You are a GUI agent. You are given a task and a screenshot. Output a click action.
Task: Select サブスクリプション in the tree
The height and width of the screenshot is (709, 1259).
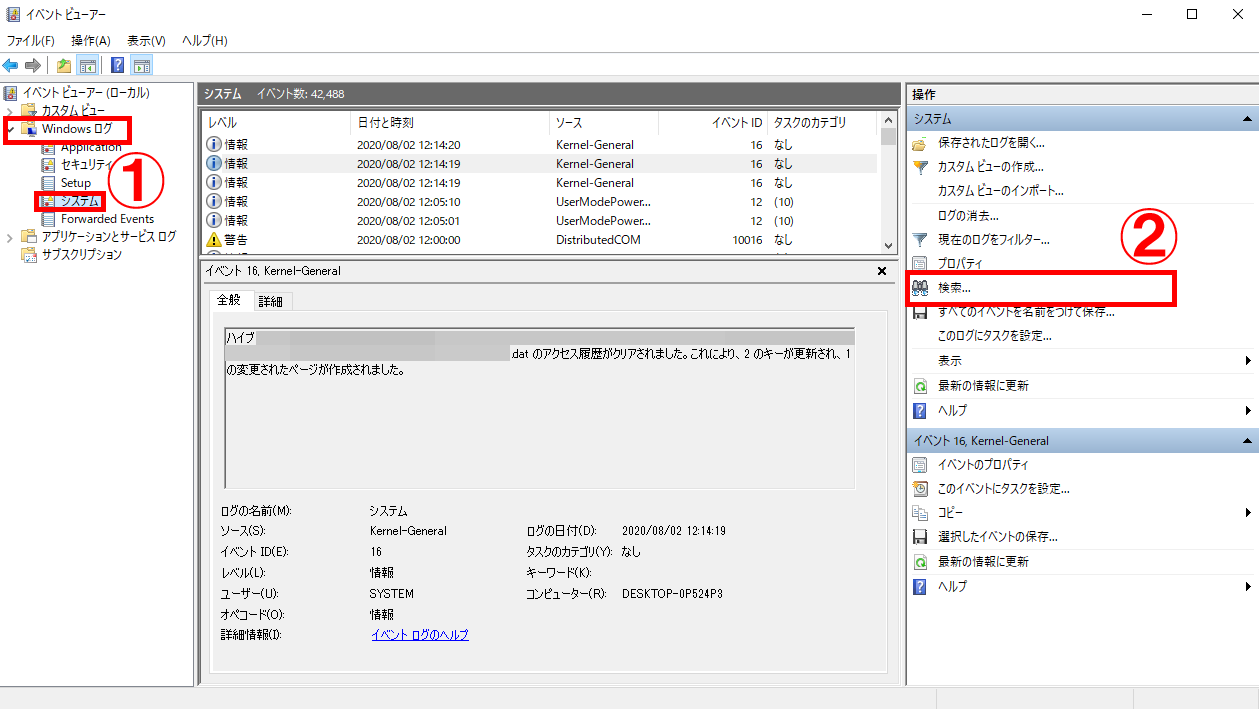81,255
